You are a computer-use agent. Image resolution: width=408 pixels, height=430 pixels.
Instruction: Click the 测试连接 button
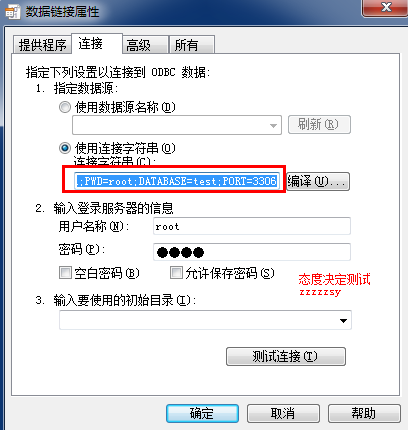click(x=286, y=357)
